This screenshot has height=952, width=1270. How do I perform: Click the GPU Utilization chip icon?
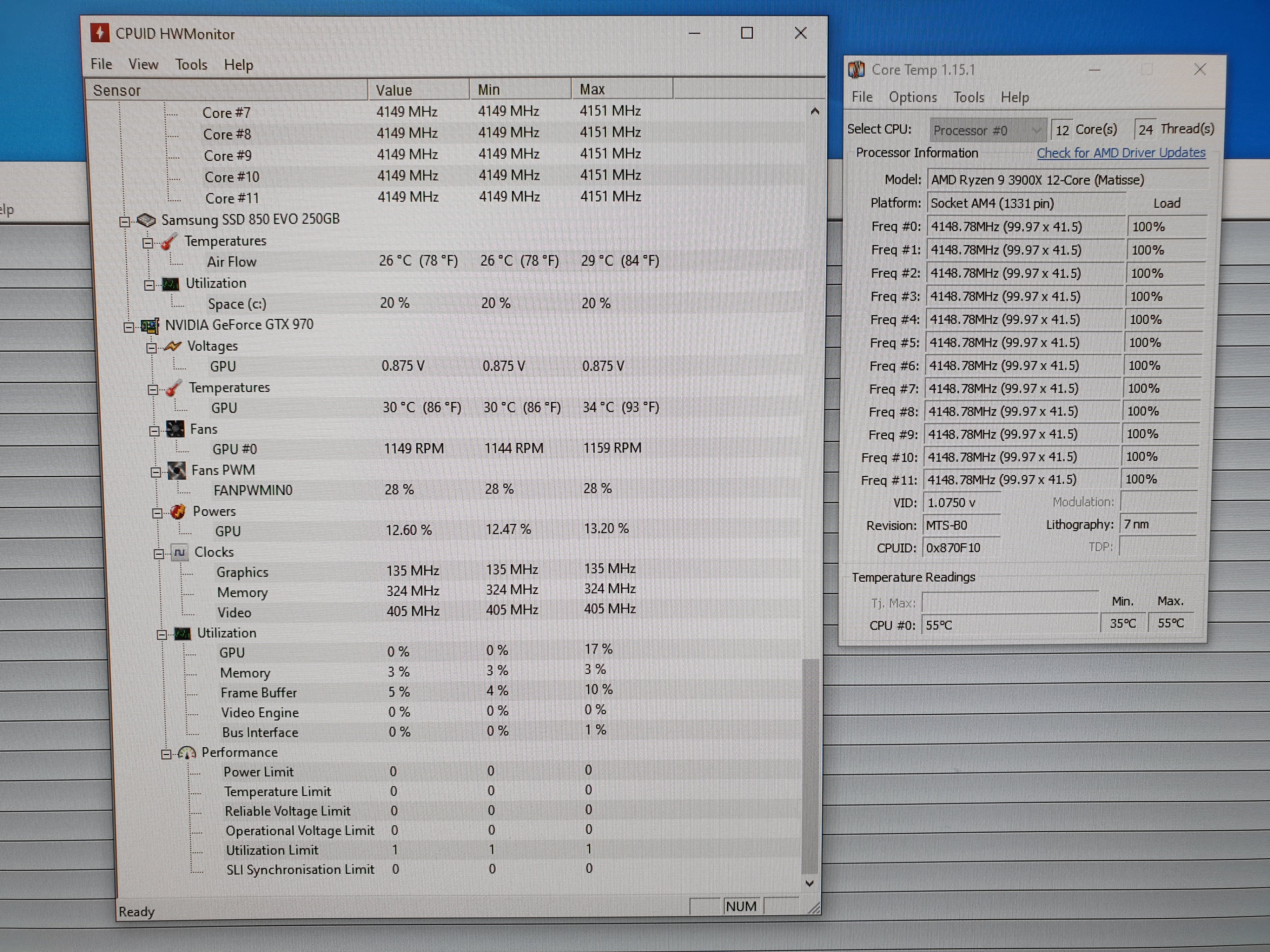(x=183, y=634)
